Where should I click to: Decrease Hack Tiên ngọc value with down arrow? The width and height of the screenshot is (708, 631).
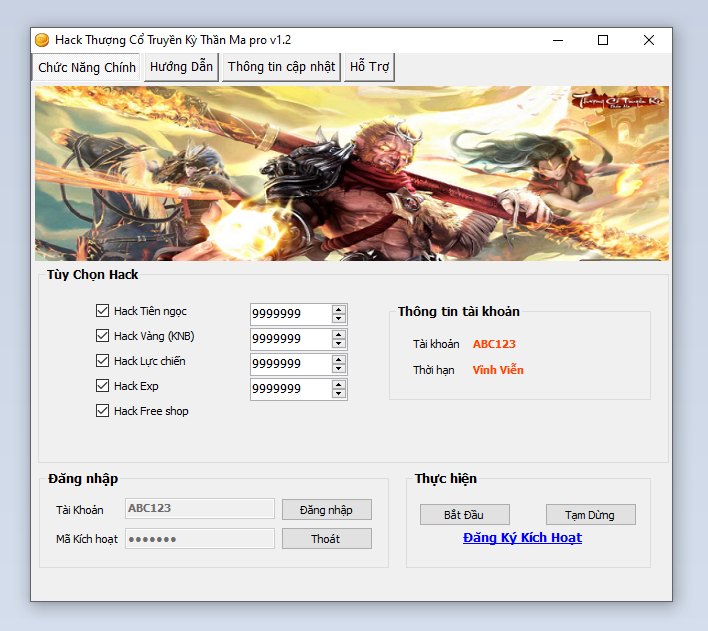coord(339,319)
